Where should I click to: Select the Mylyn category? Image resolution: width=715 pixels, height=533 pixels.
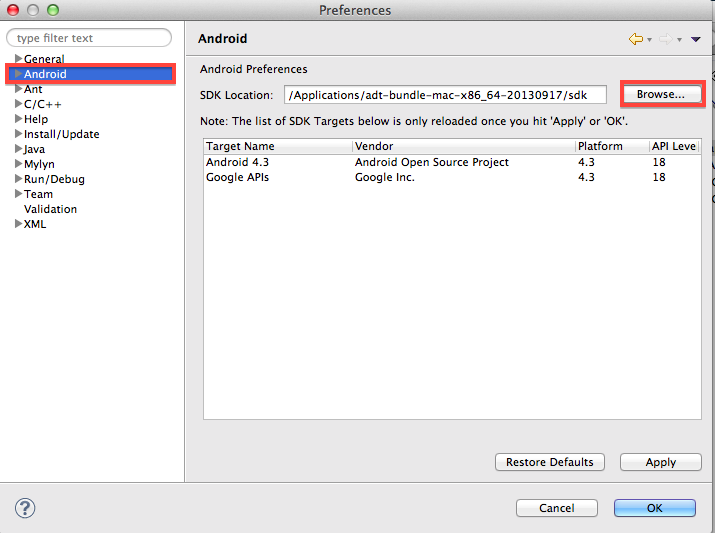[39, 164]
